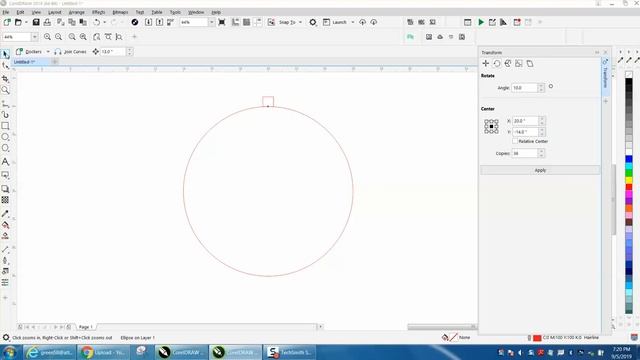This screenshot has height=360, width=640.
Task: Switch to Position tab in Transform docker
Action: pyautogui.click(x=486, y=63)
